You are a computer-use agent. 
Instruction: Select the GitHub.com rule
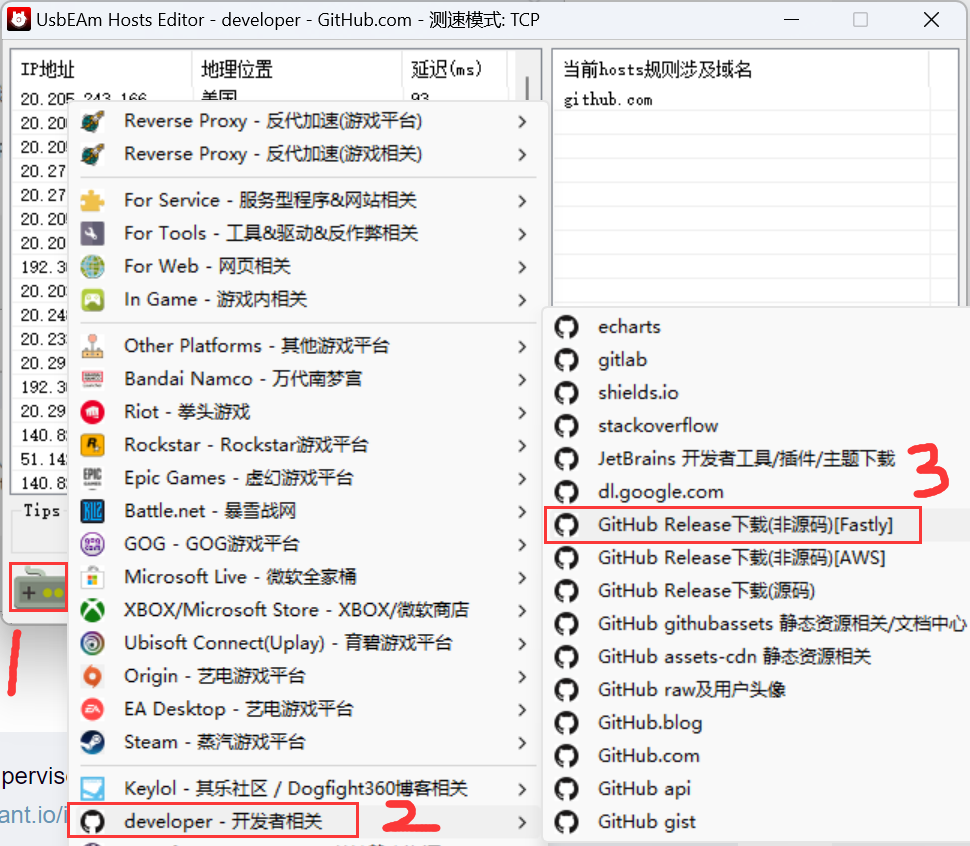[757, 756]
